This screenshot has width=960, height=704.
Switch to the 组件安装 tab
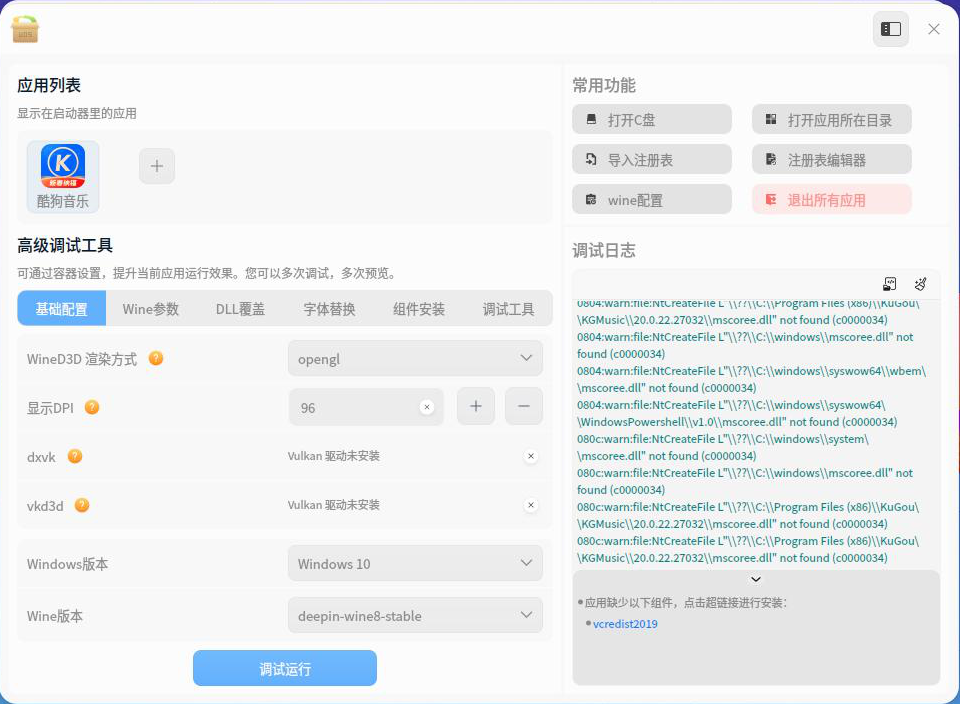(x=419, y=309)
